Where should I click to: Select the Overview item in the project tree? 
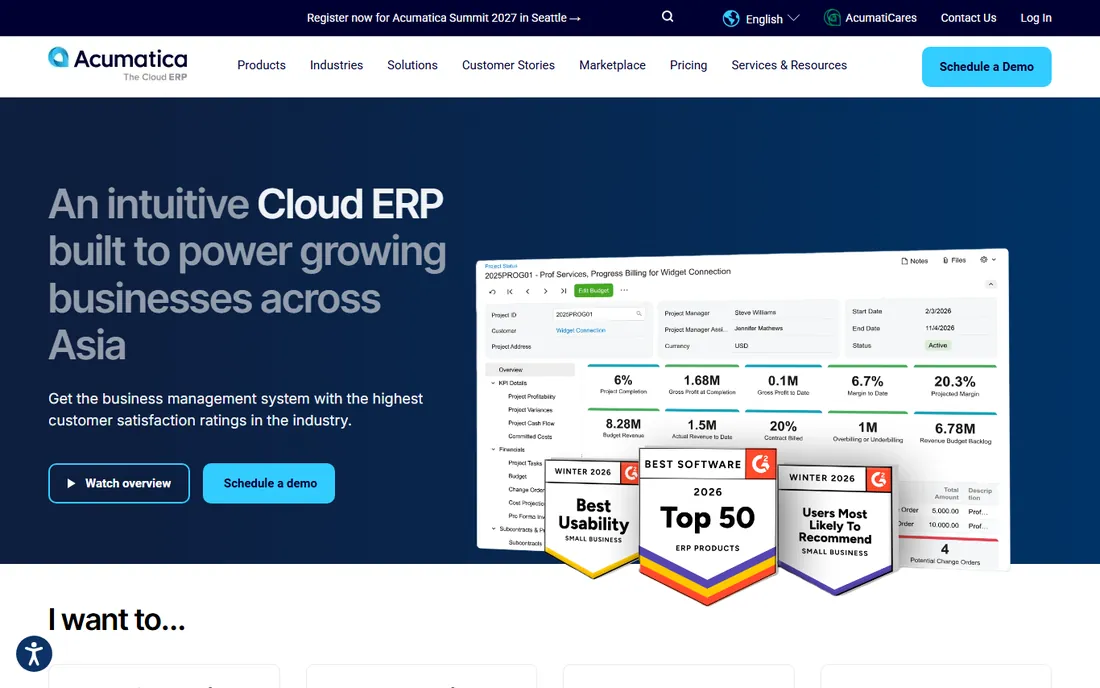pyautogui.click(x=530, y=370)
